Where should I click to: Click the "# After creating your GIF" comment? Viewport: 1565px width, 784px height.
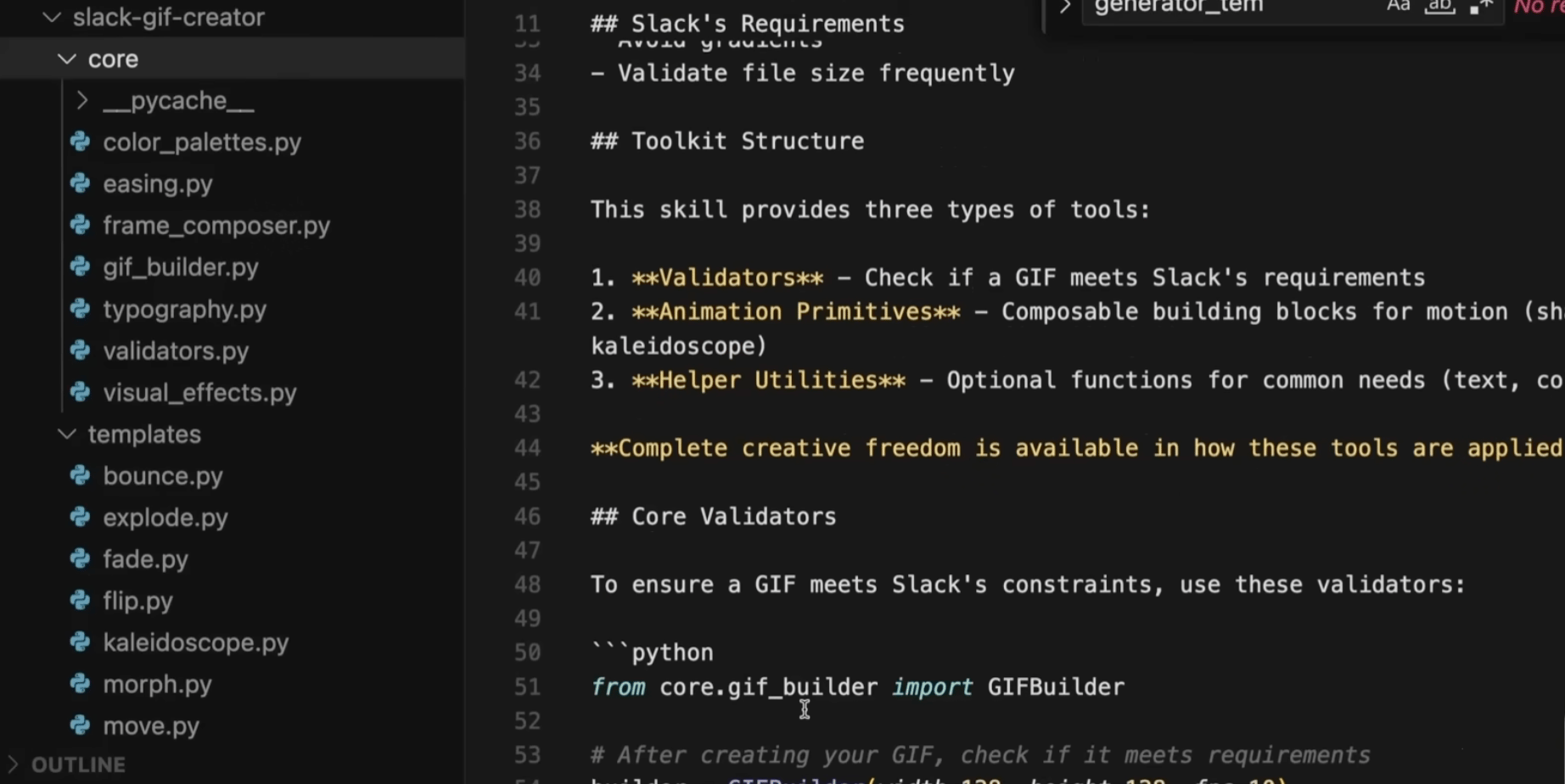point(980,755)
